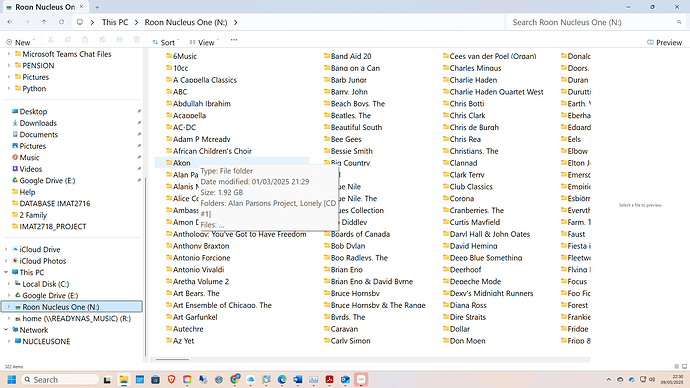Click the Share toolbar icon

[x=119, y=40]
